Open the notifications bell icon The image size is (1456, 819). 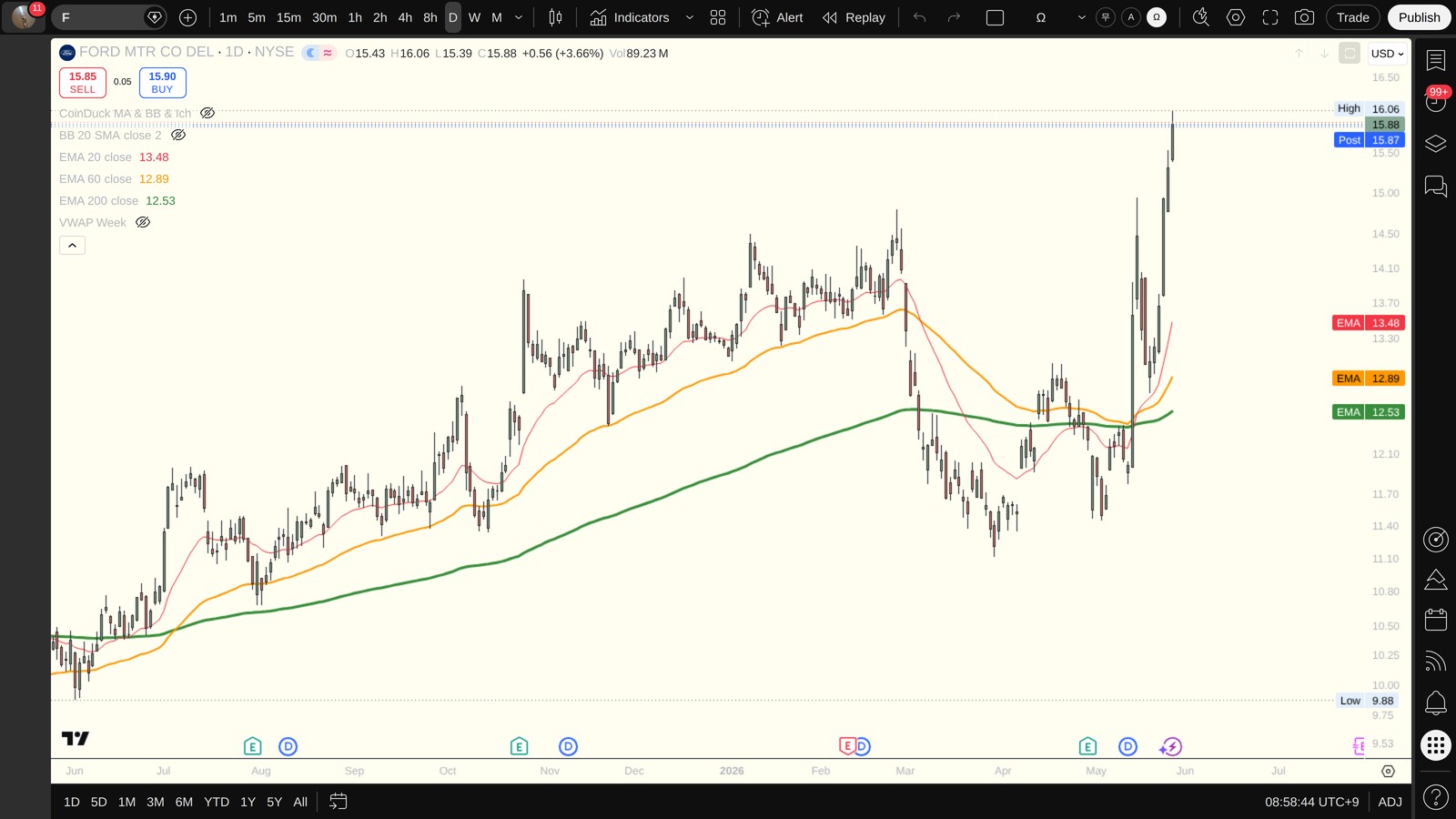point(1436,703)
